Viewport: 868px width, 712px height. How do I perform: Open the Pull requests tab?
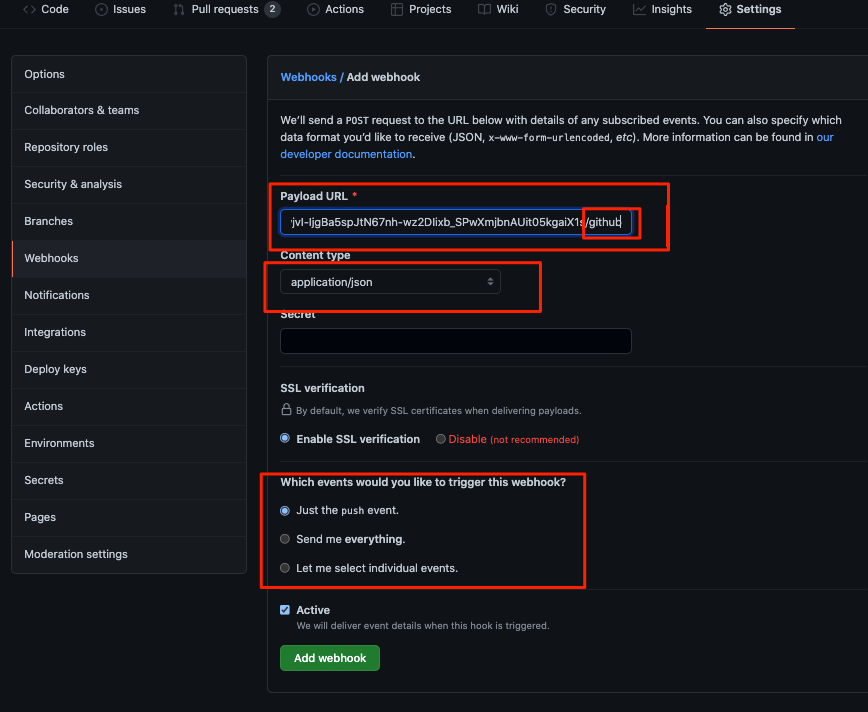coord(226,9)
